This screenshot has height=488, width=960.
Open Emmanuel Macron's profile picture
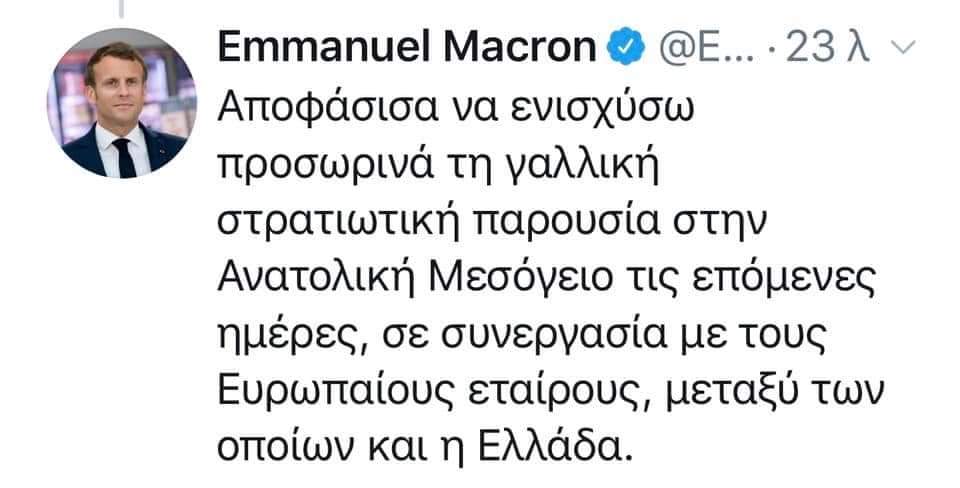[121, 103]
